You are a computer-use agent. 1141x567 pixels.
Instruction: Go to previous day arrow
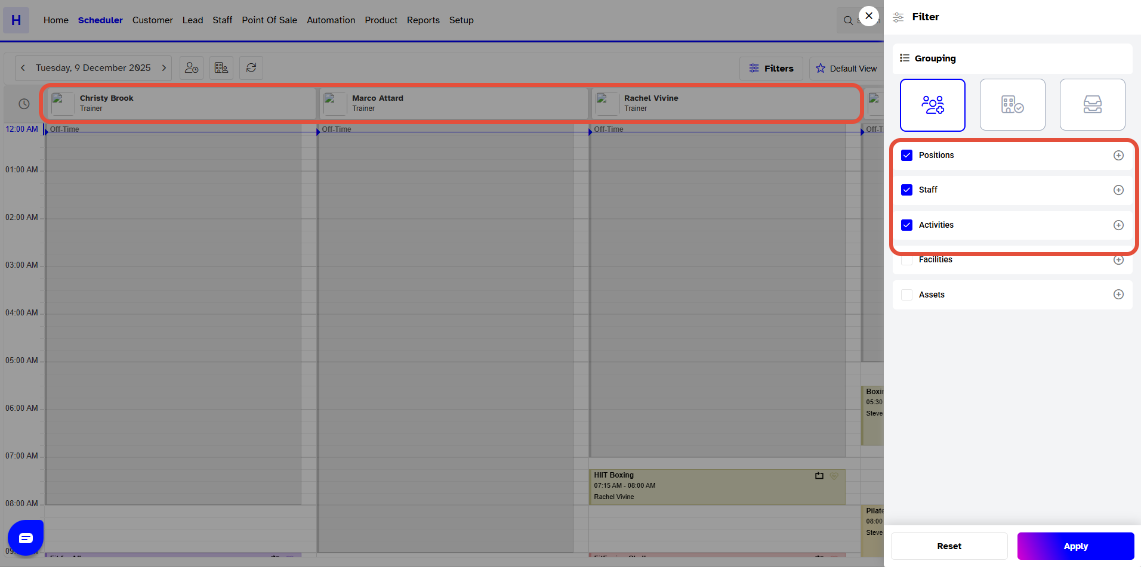coord(23,68)
